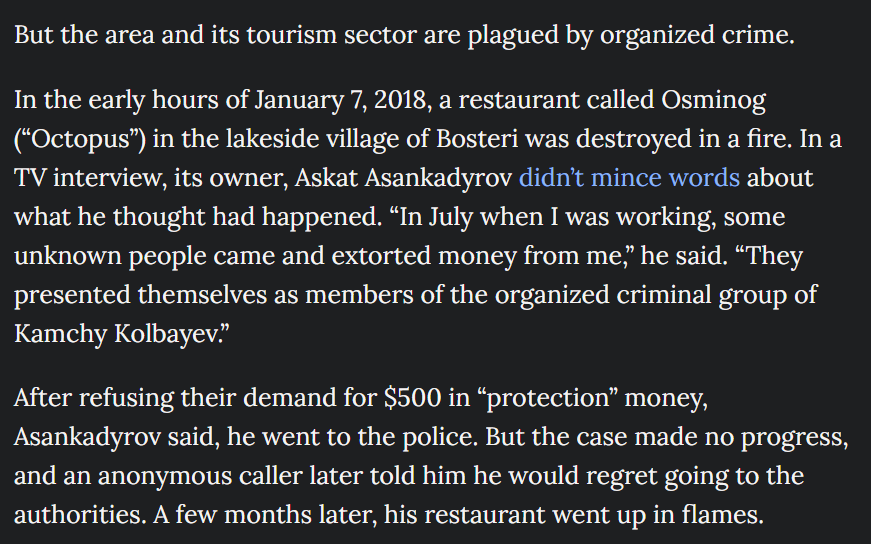This screenshot has width=871, height=544.
Task: Click the word "Bosteri" village name
Action: coord(477,139)
